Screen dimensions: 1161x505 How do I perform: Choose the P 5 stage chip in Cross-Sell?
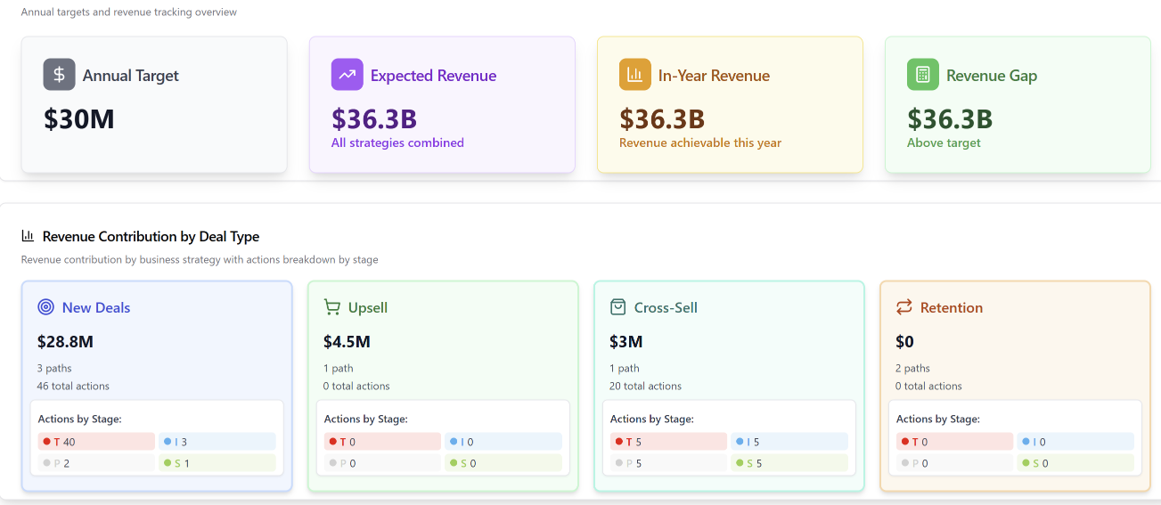coord(669,464)
